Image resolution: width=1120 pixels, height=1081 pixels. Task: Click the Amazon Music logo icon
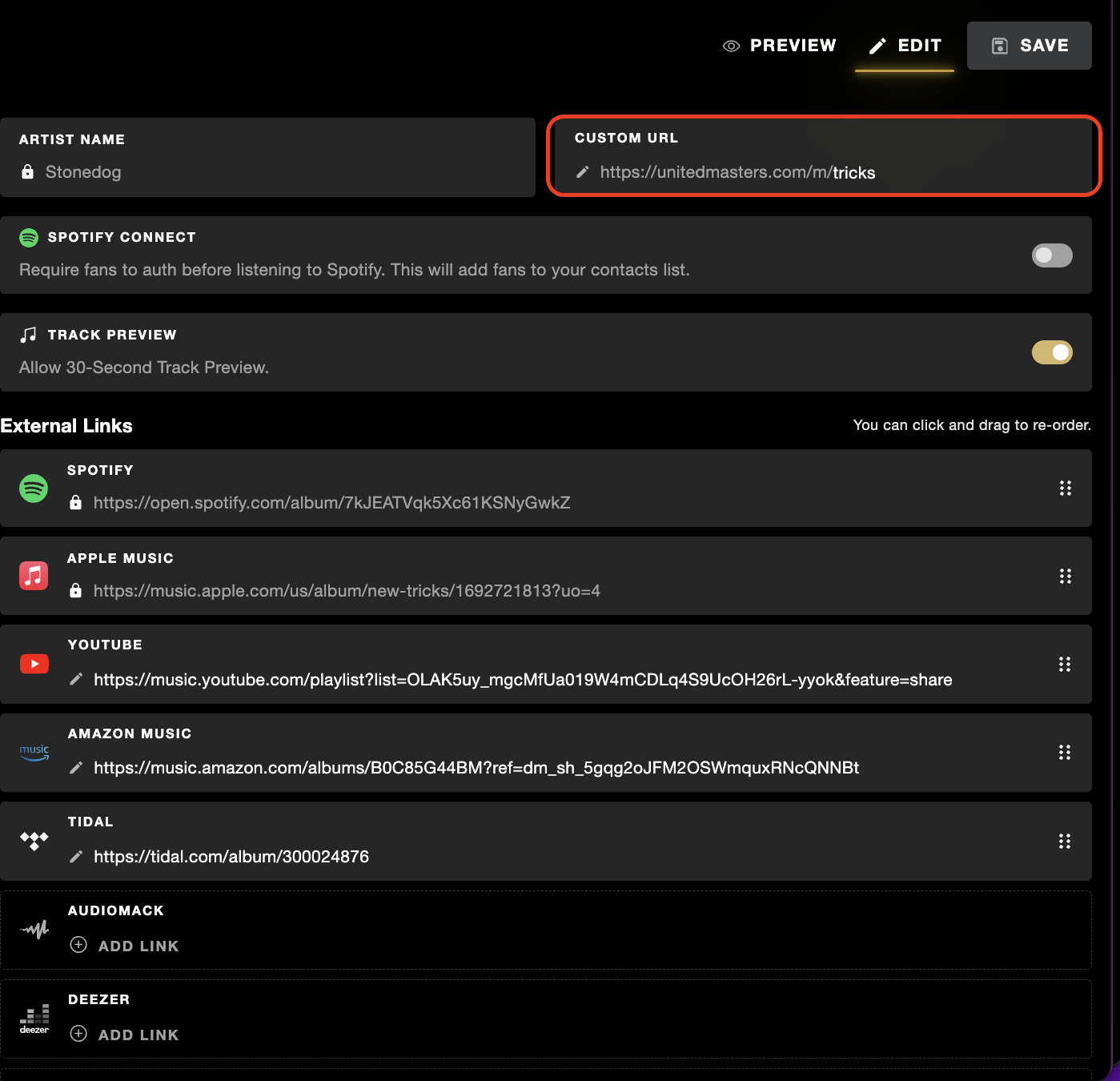[x=34, y=753]
